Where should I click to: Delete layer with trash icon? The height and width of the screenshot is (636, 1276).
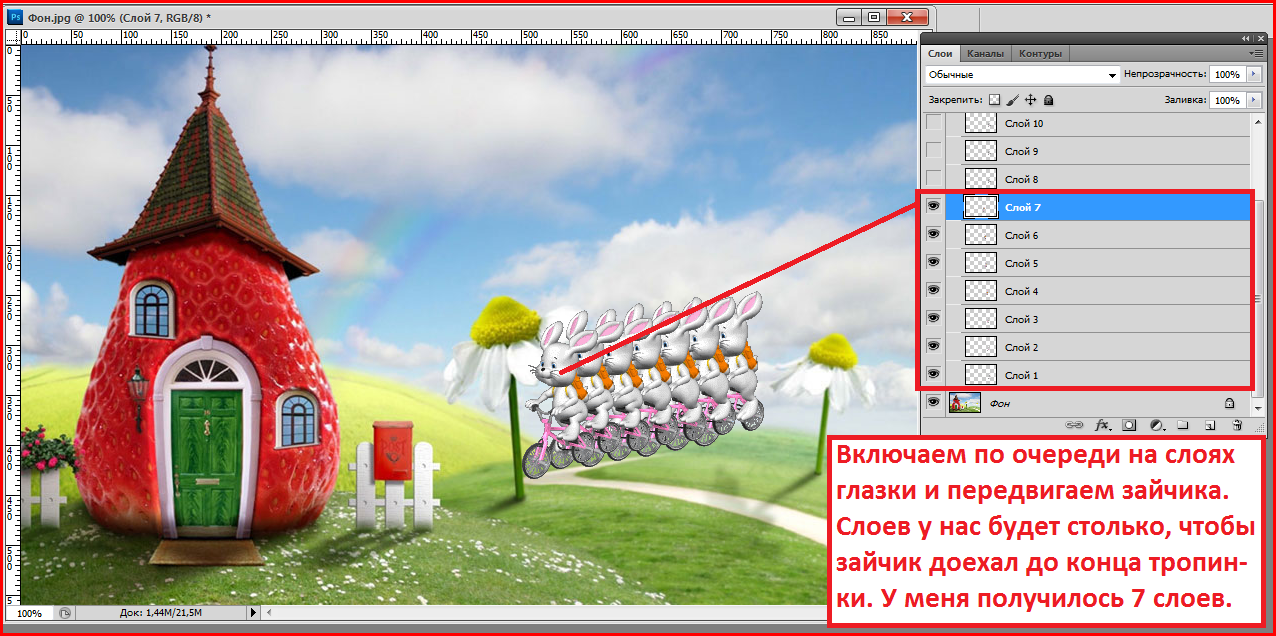(1237, 425)
